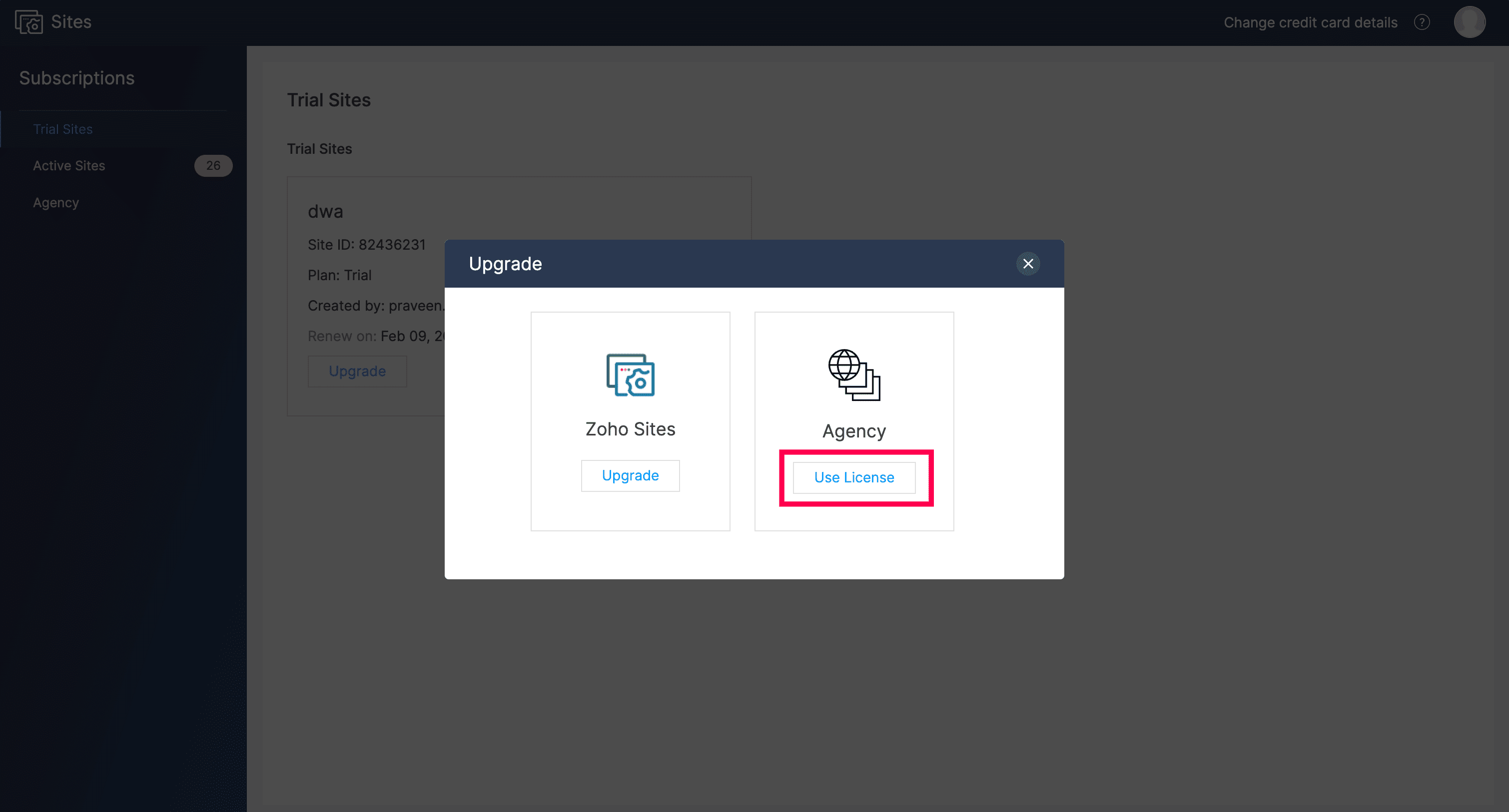Open Change credit card details link
This screenshot has width=1509, height=812.
click(1311, 22)
